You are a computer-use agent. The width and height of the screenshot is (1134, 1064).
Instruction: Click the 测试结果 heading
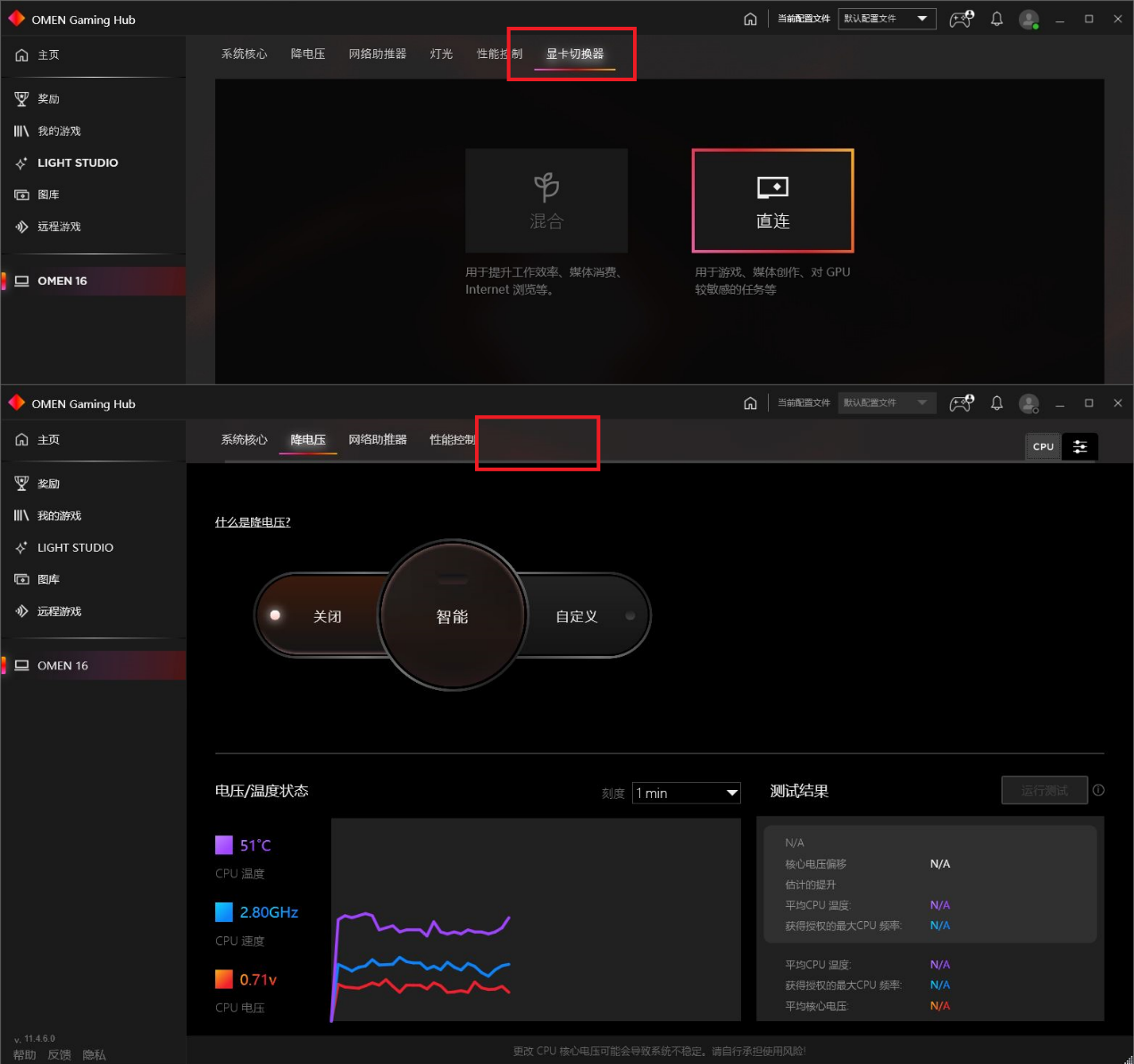pyautogui.click(x=799, y=791)
